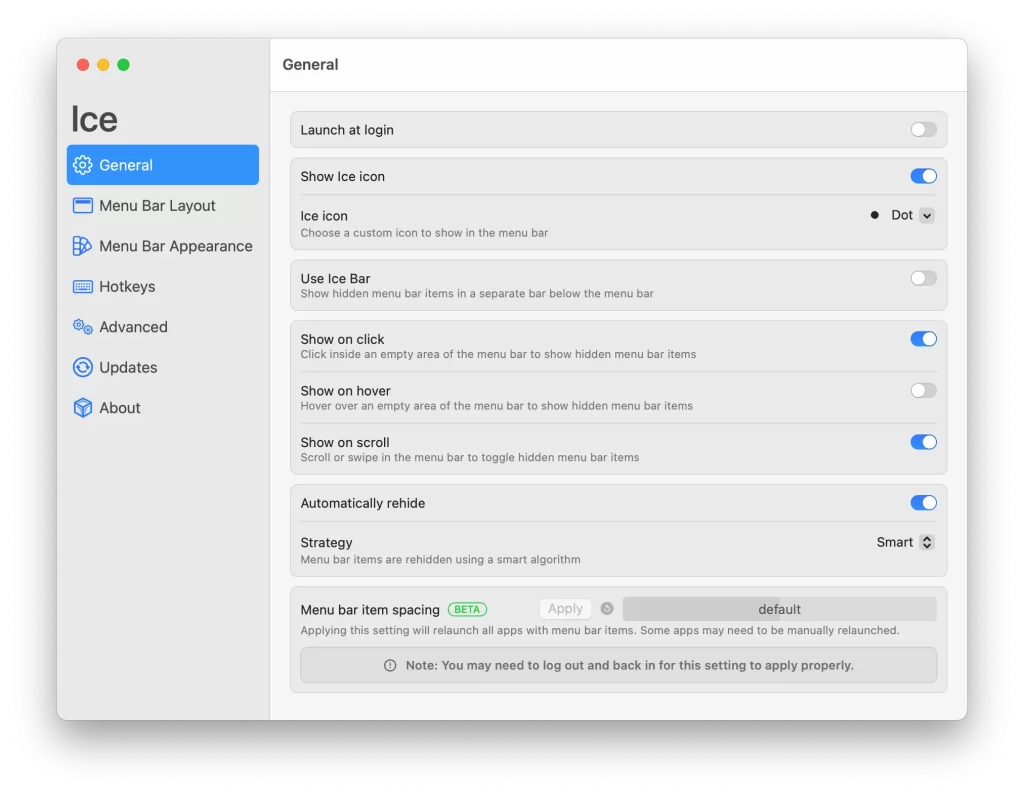Click 'Choose a custom icon to show' description
Image resolution: width=1024 pixels, height=795 pixels.
(x=424, y=233)
